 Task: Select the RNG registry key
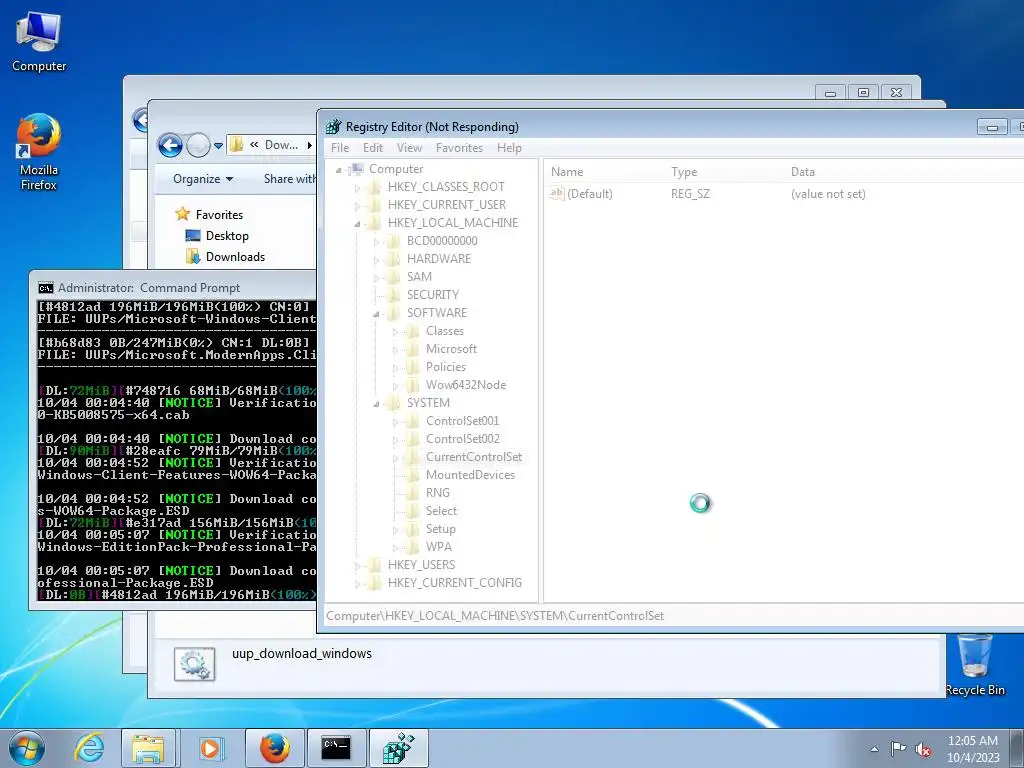tap(438, 493)
